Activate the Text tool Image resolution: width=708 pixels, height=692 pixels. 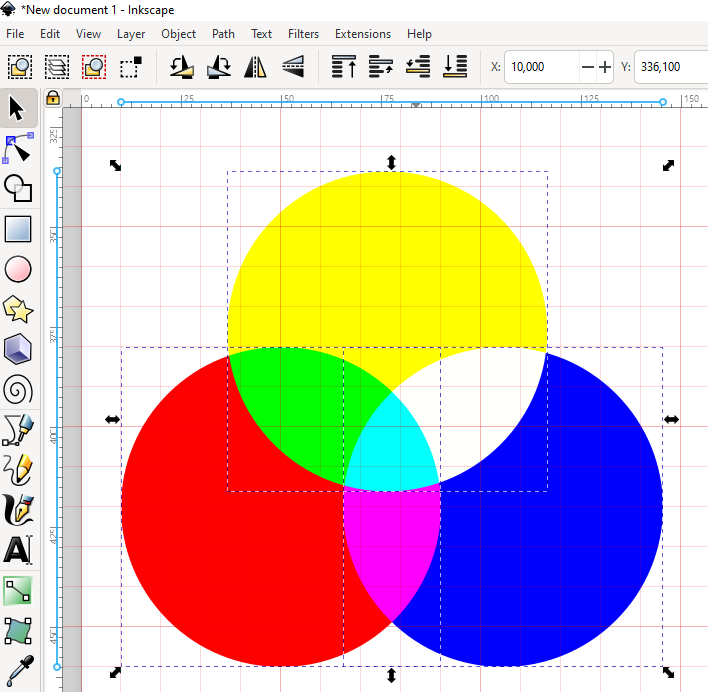tap(19, 550)
